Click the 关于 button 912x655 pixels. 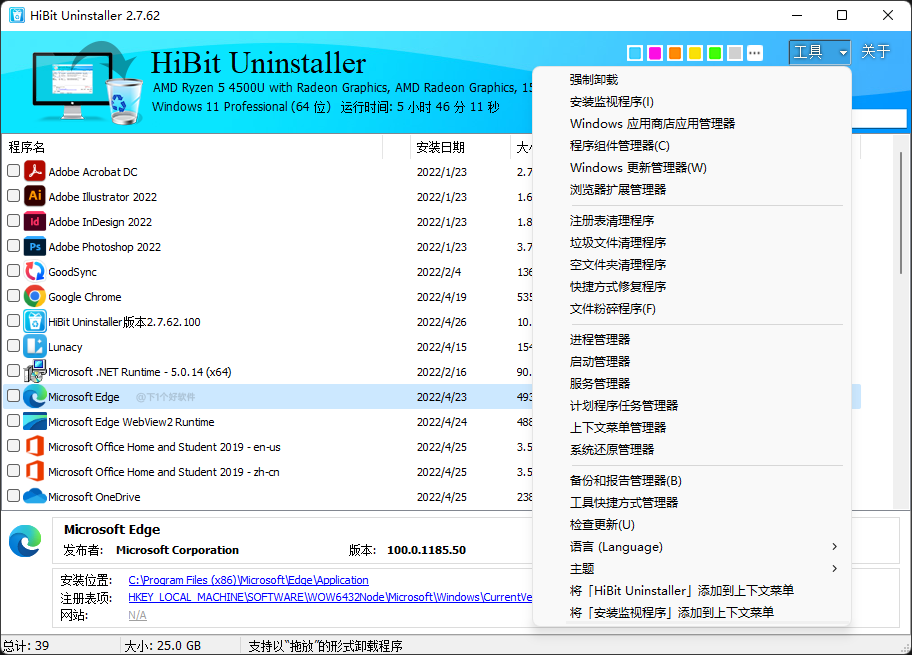coord(876,52)
